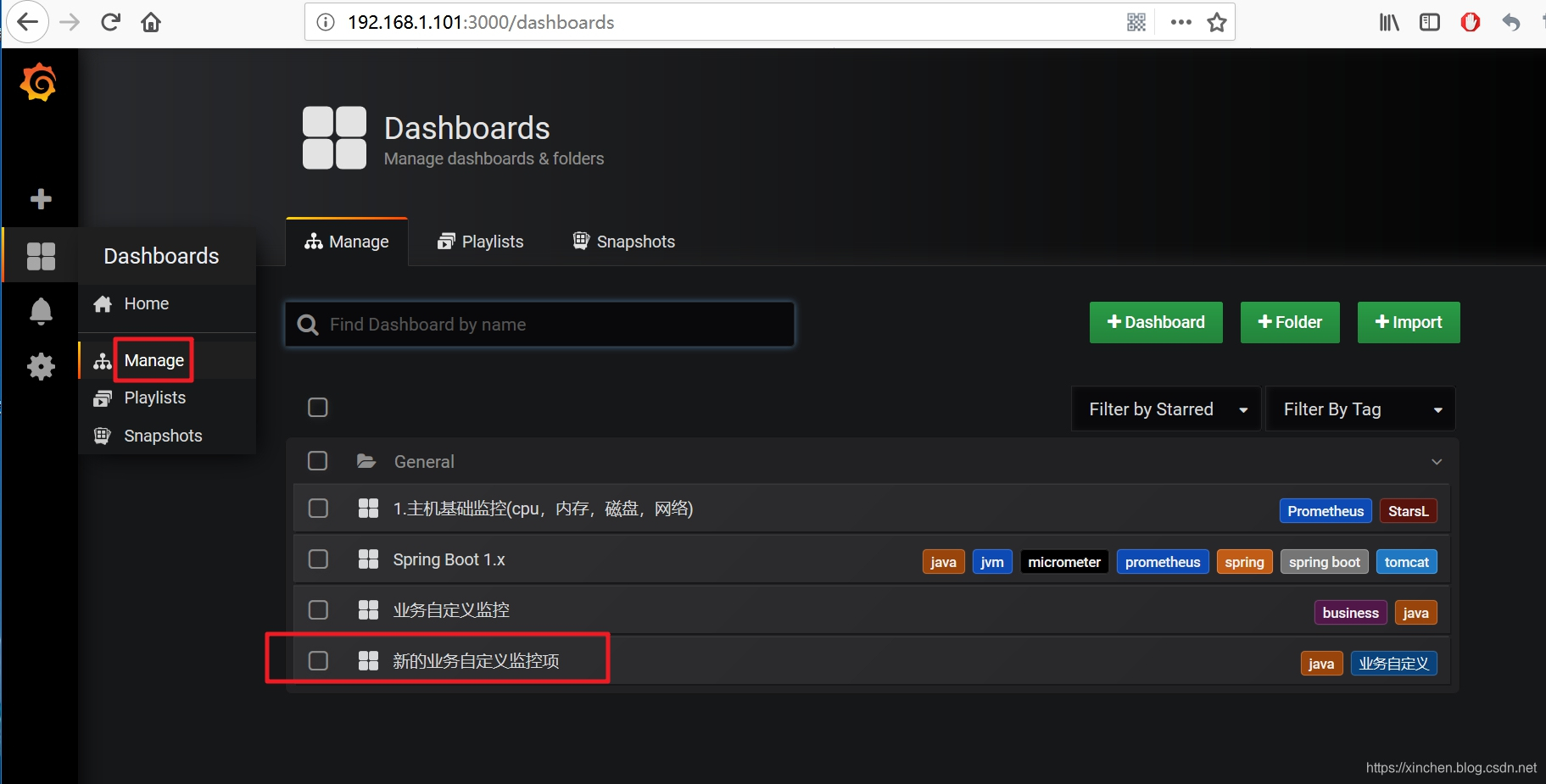
Task: Check the 业务自定义监控 checkbox
Action: click(x=318, y=610)
